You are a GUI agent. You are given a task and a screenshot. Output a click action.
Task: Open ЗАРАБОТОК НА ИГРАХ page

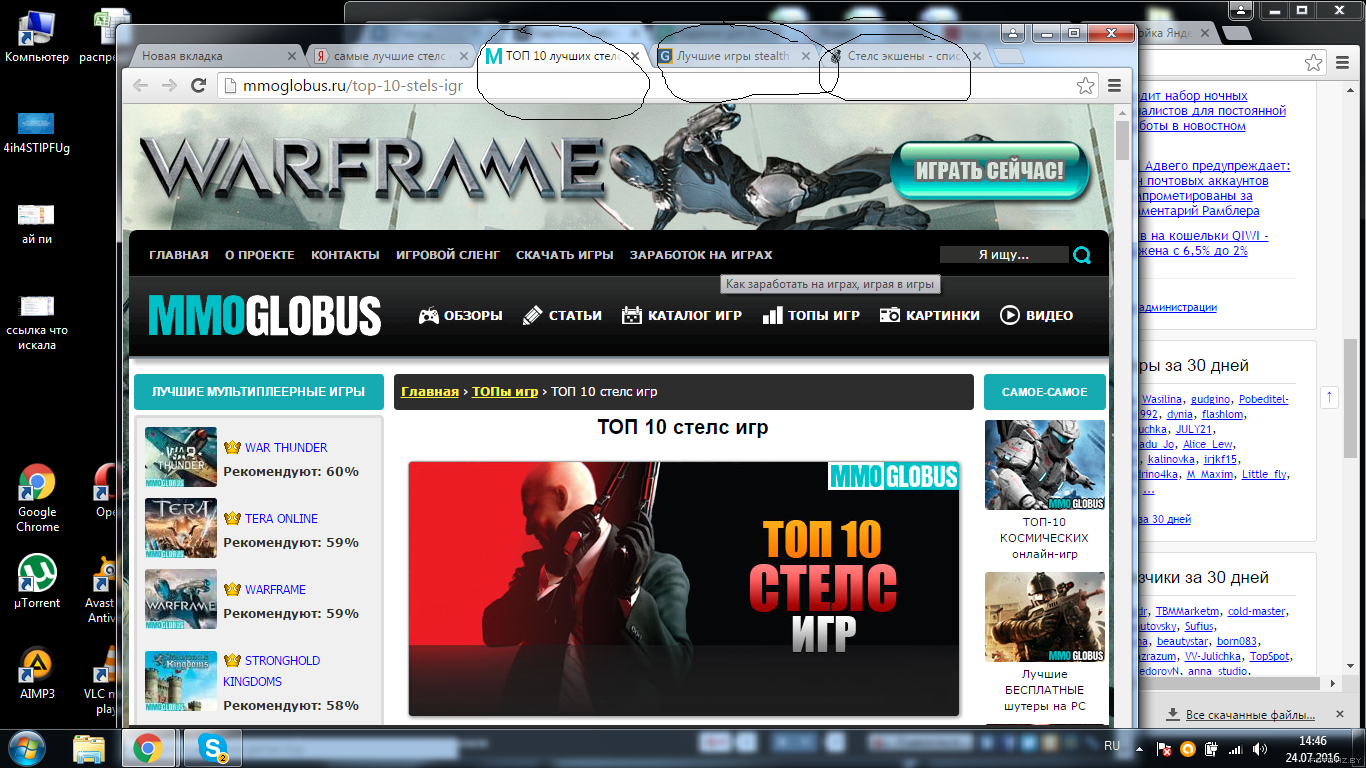701,255
